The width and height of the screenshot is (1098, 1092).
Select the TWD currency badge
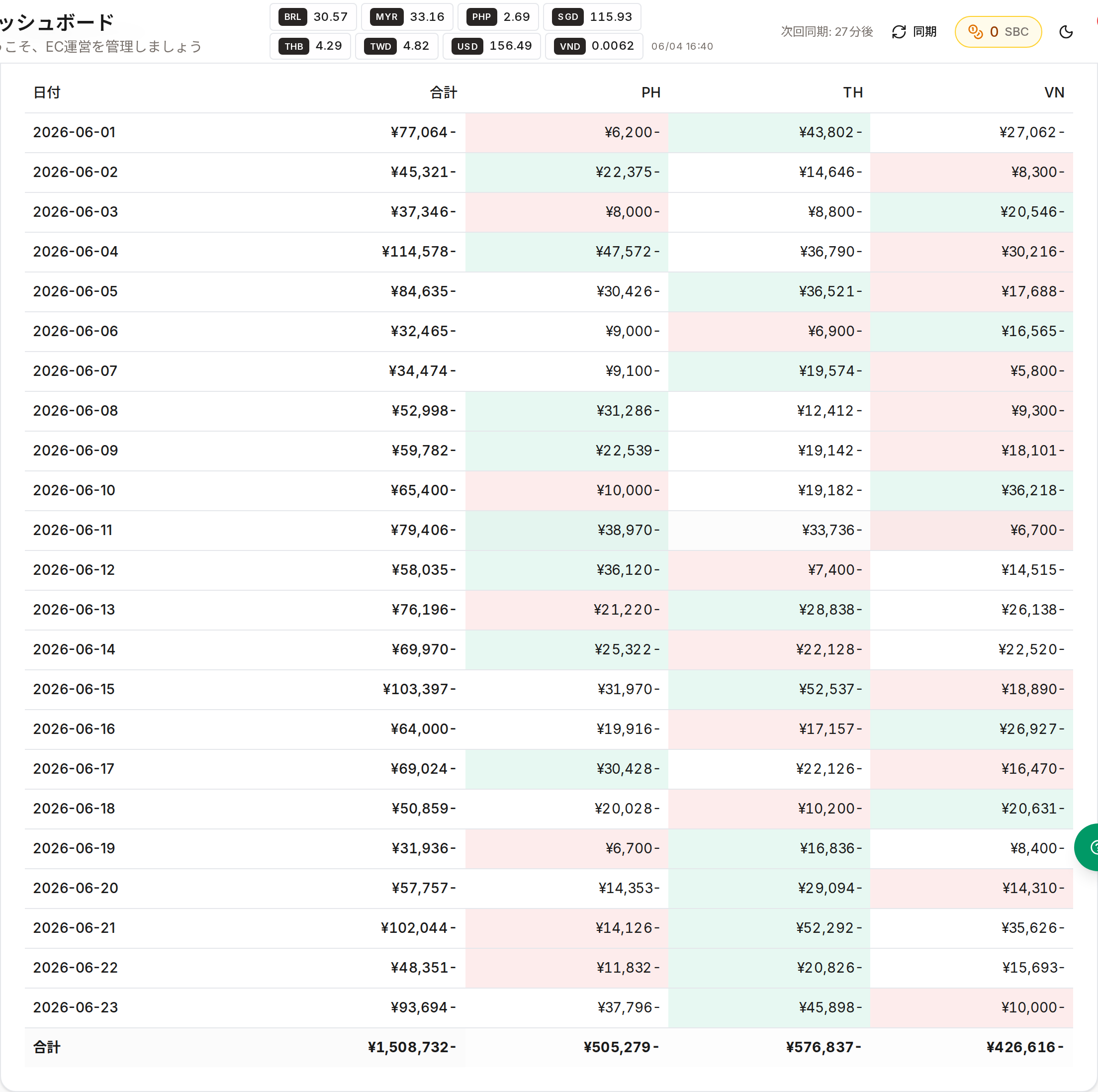(x=380, y=46)
